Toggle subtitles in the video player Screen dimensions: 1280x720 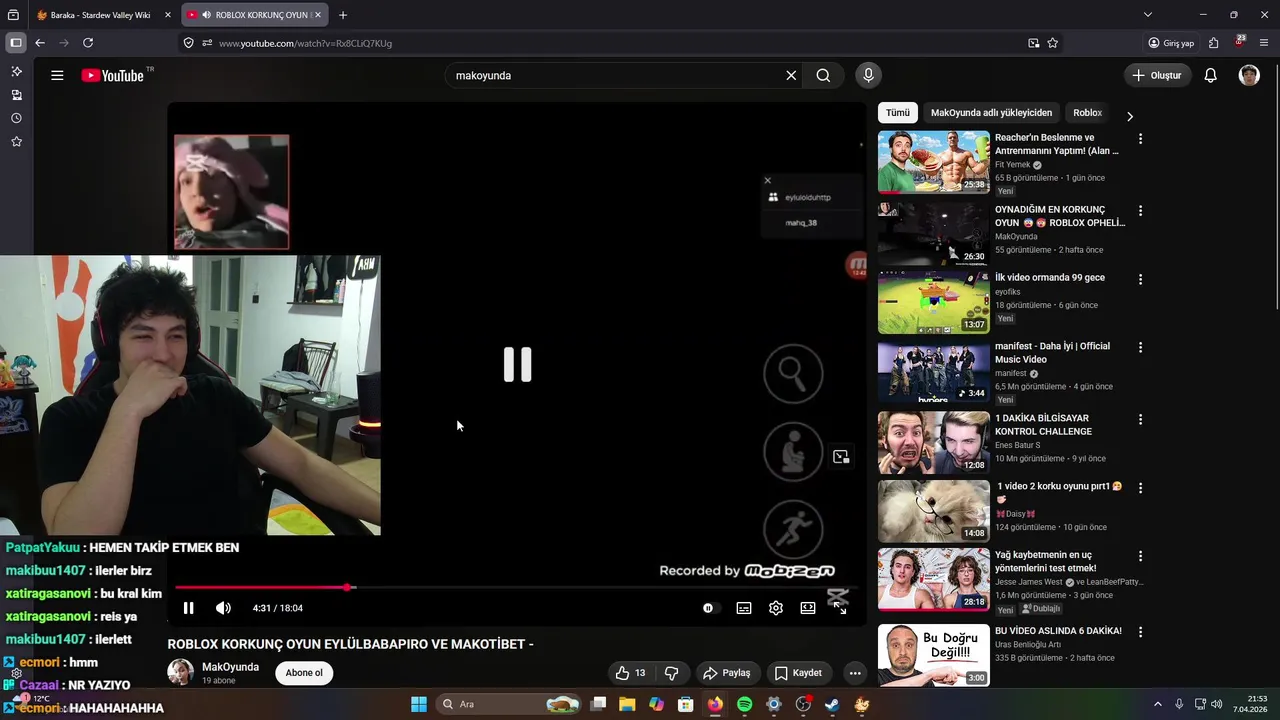[x=744, y=608]
